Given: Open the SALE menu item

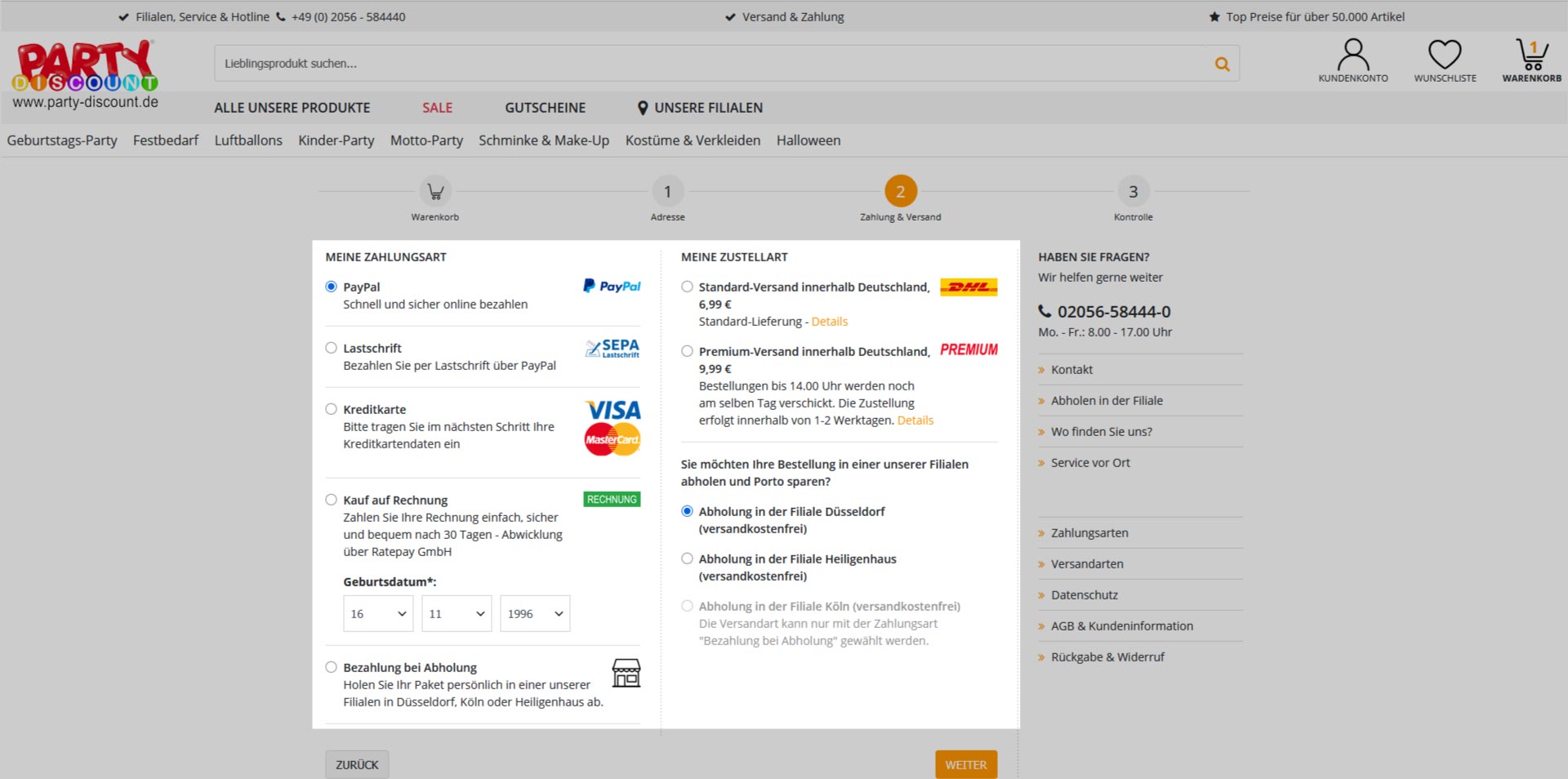Looking at the screenshot, I should point(437,108).
